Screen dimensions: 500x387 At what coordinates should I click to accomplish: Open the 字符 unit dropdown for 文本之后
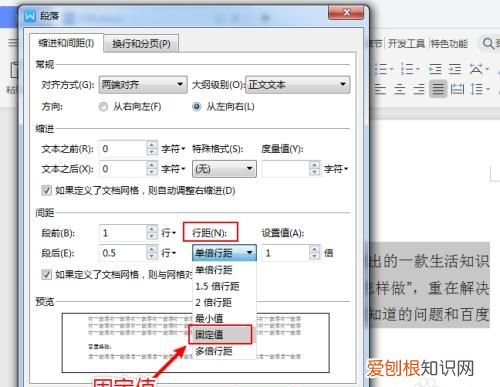(x=173, y=169)
